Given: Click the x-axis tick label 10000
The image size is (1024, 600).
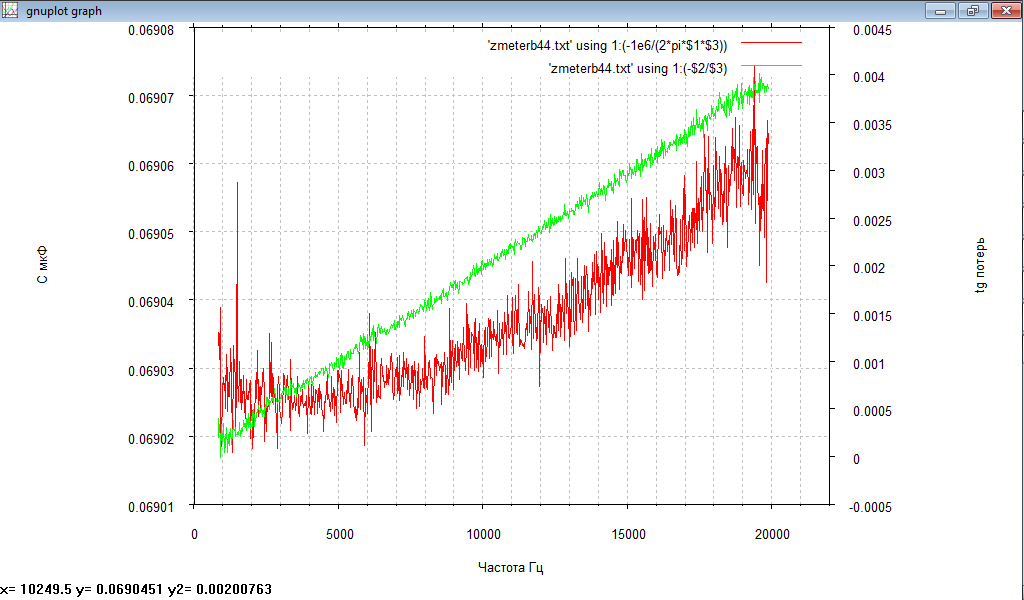Looking at the screenshot, I should point(483,534).
